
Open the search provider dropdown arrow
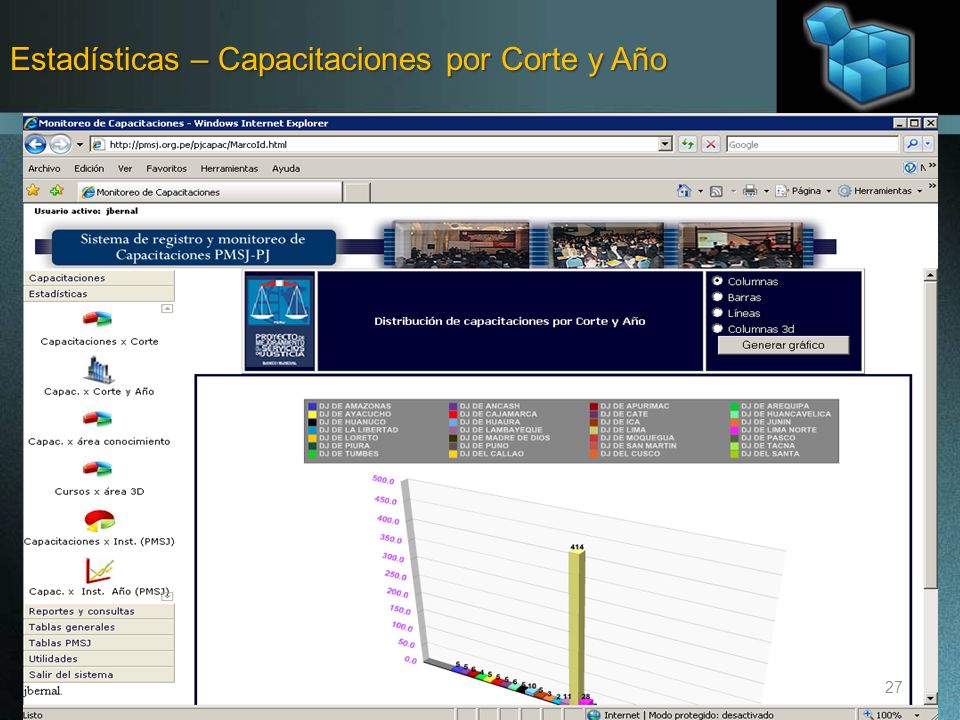click(x=928, y=144)
